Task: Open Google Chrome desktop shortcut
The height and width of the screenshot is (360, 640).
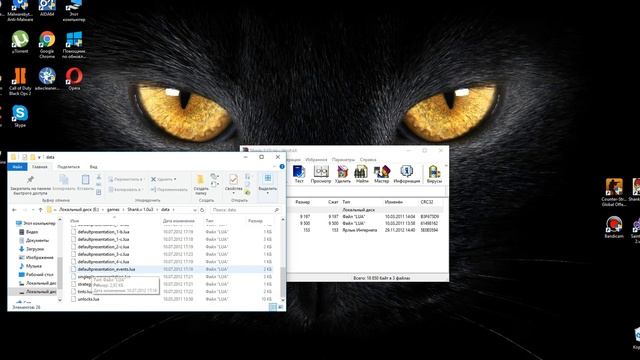Action: coord(47,45)
